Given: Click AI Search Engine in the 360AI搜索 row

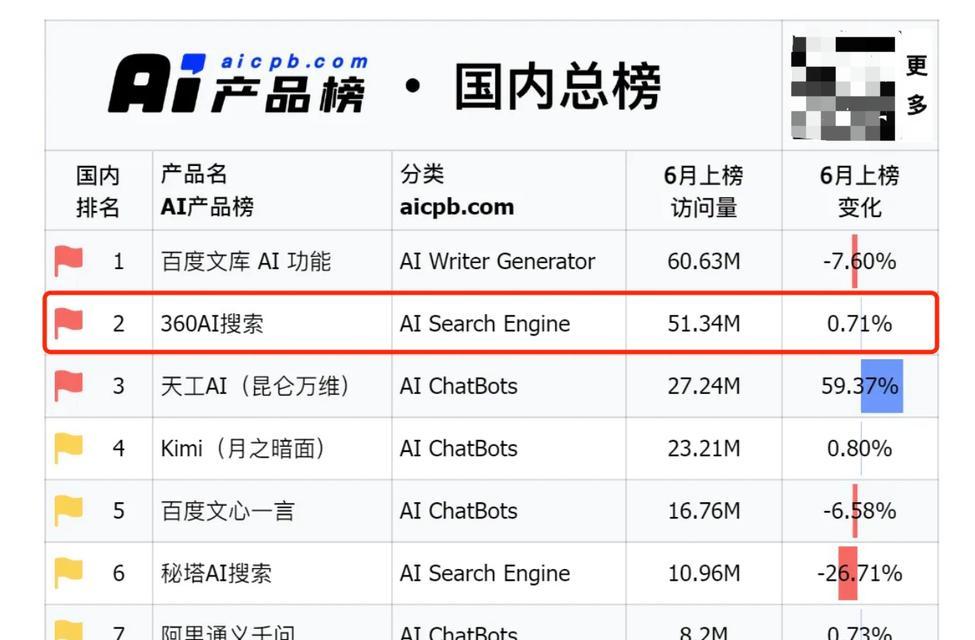Looking at the screenshot, I should click(485, 323).
